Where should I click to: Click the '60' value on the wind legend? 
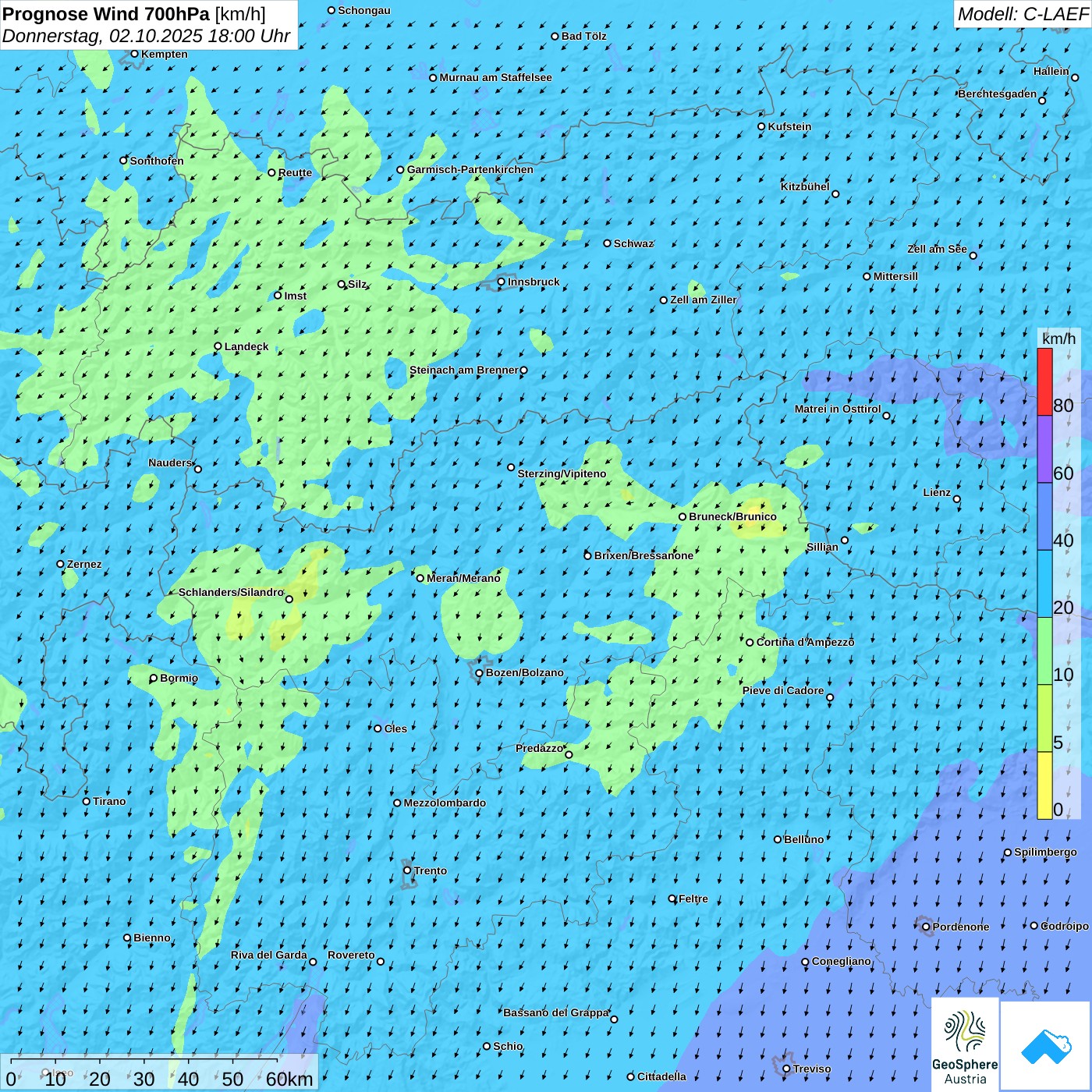click(1063, 473)
